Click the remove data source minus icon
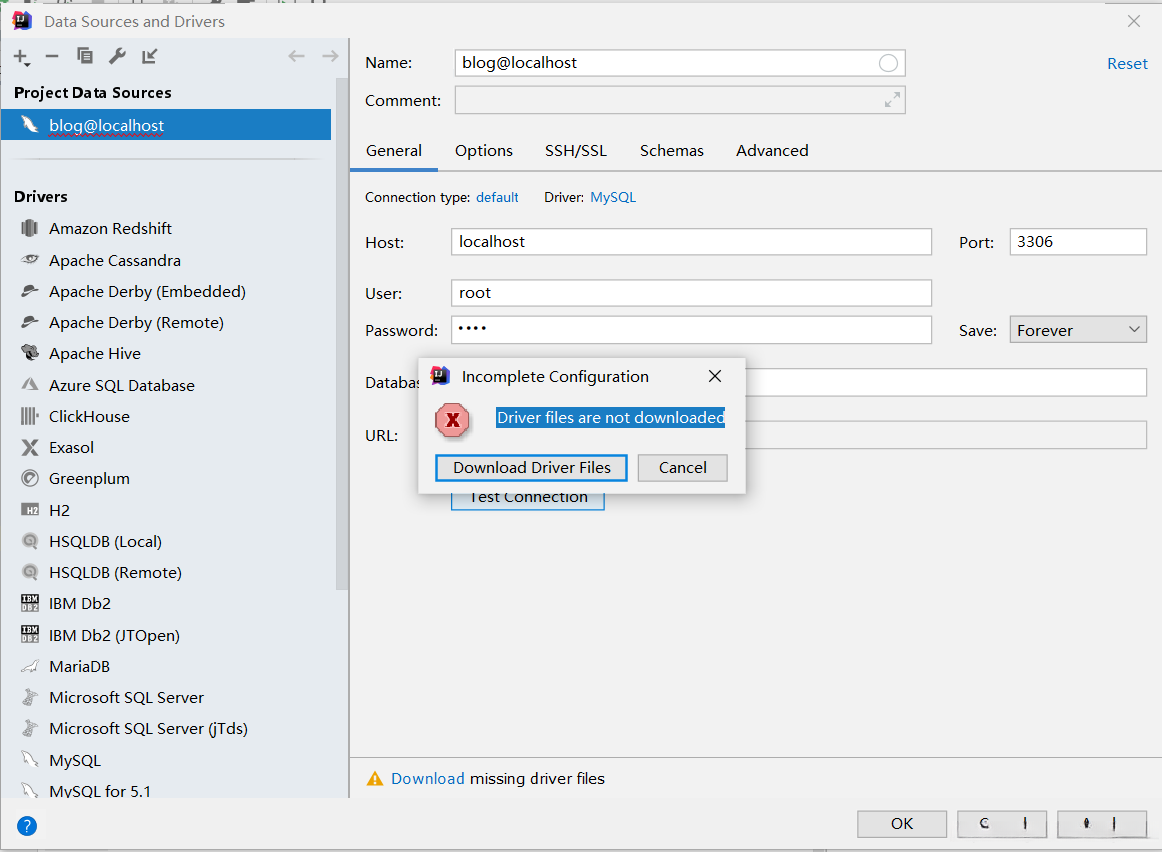This screenshot has width=1162, height=852. pos(52,57)
